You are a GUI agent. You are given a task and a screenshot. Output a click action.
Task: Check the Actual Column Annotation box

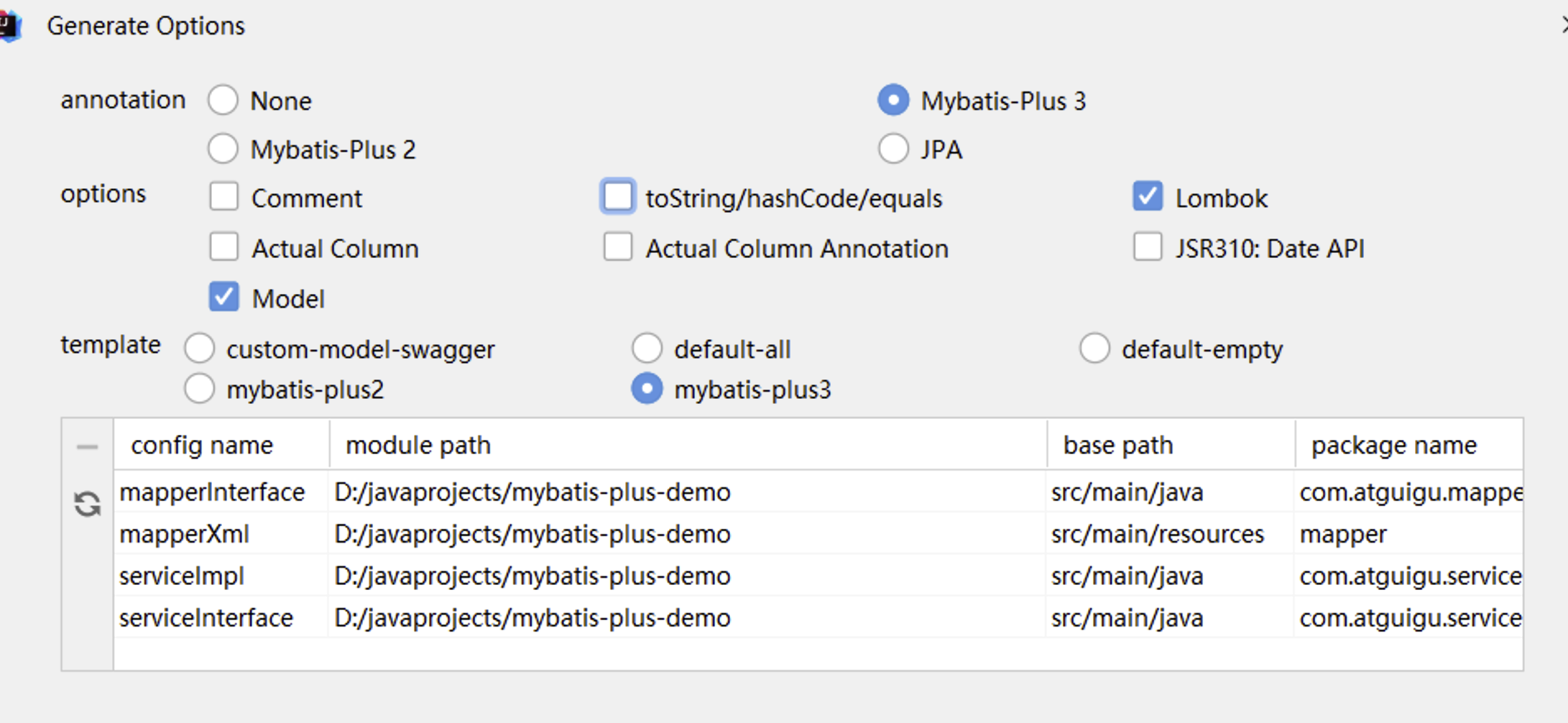coord(618,247)
